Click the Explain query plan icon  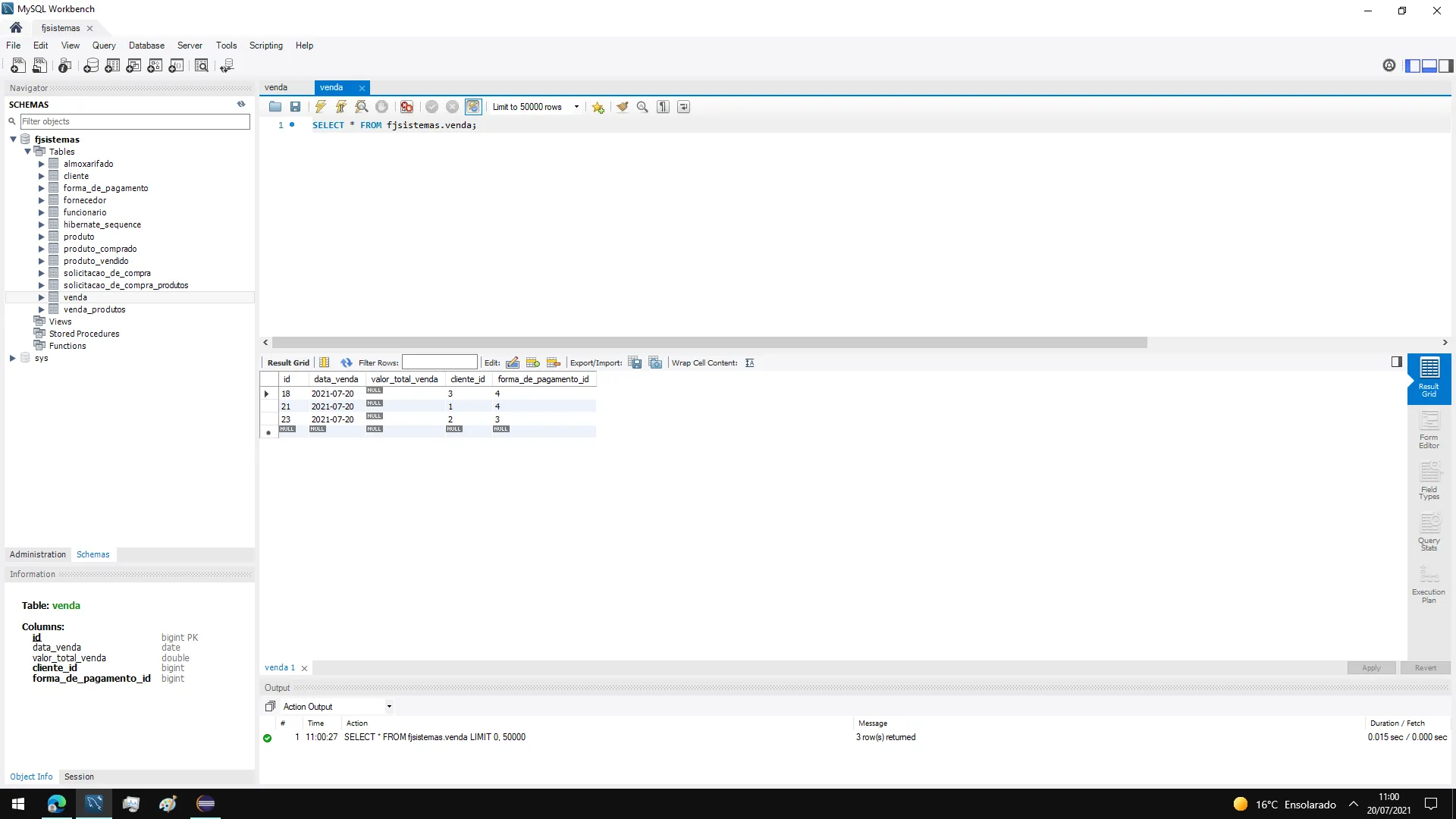(x=362, y=107)
